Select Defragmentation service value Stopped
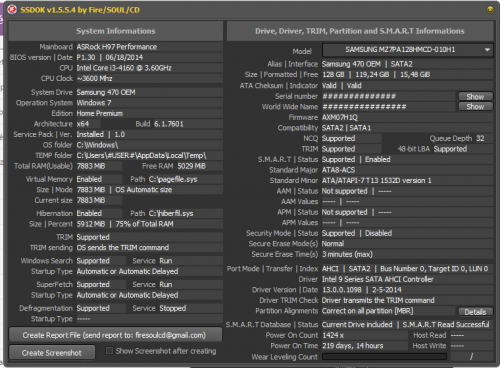 (x=173, y=308)
